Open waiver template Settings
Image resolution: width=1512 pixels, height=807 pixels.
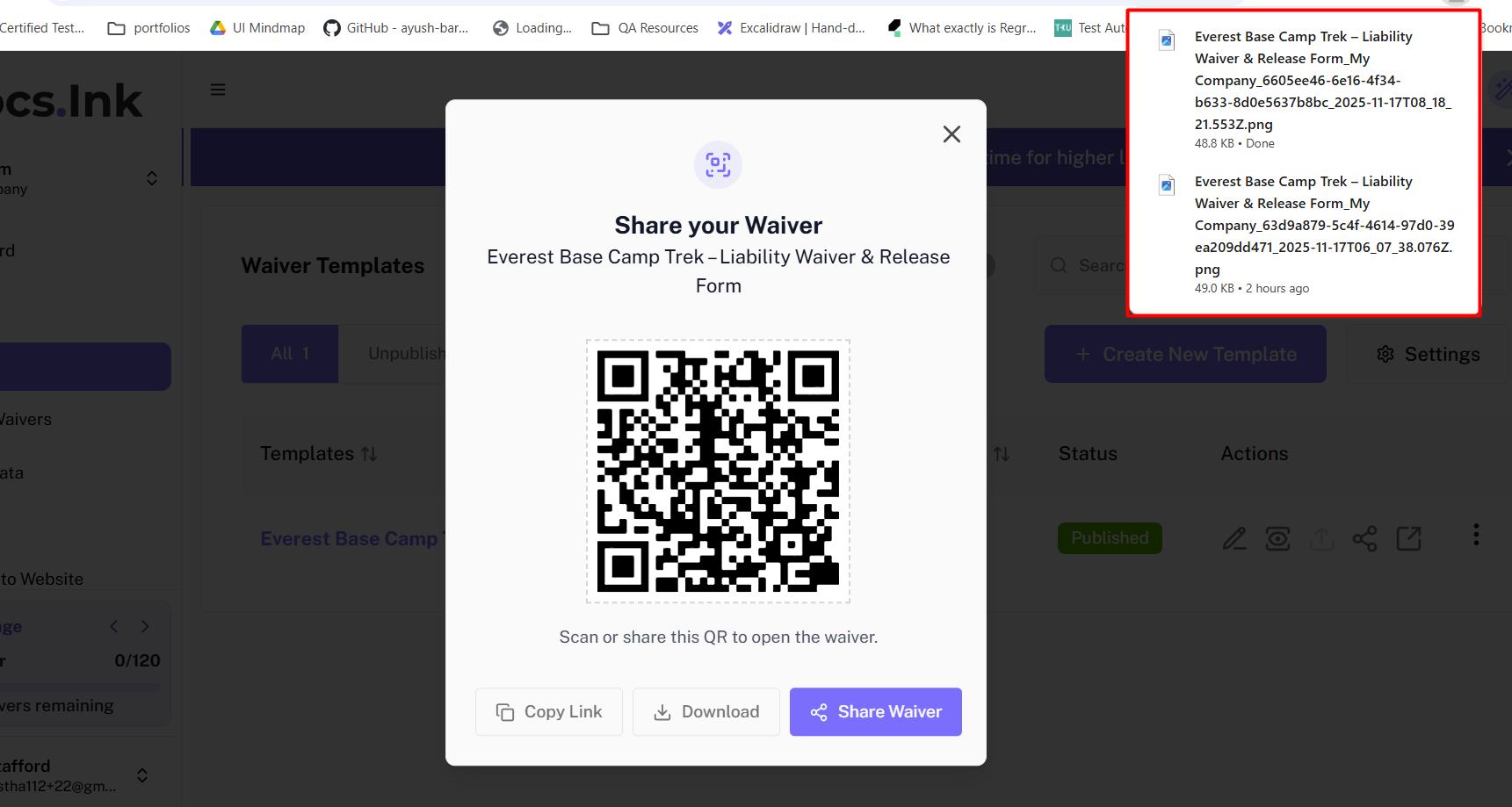point(1428,354)
